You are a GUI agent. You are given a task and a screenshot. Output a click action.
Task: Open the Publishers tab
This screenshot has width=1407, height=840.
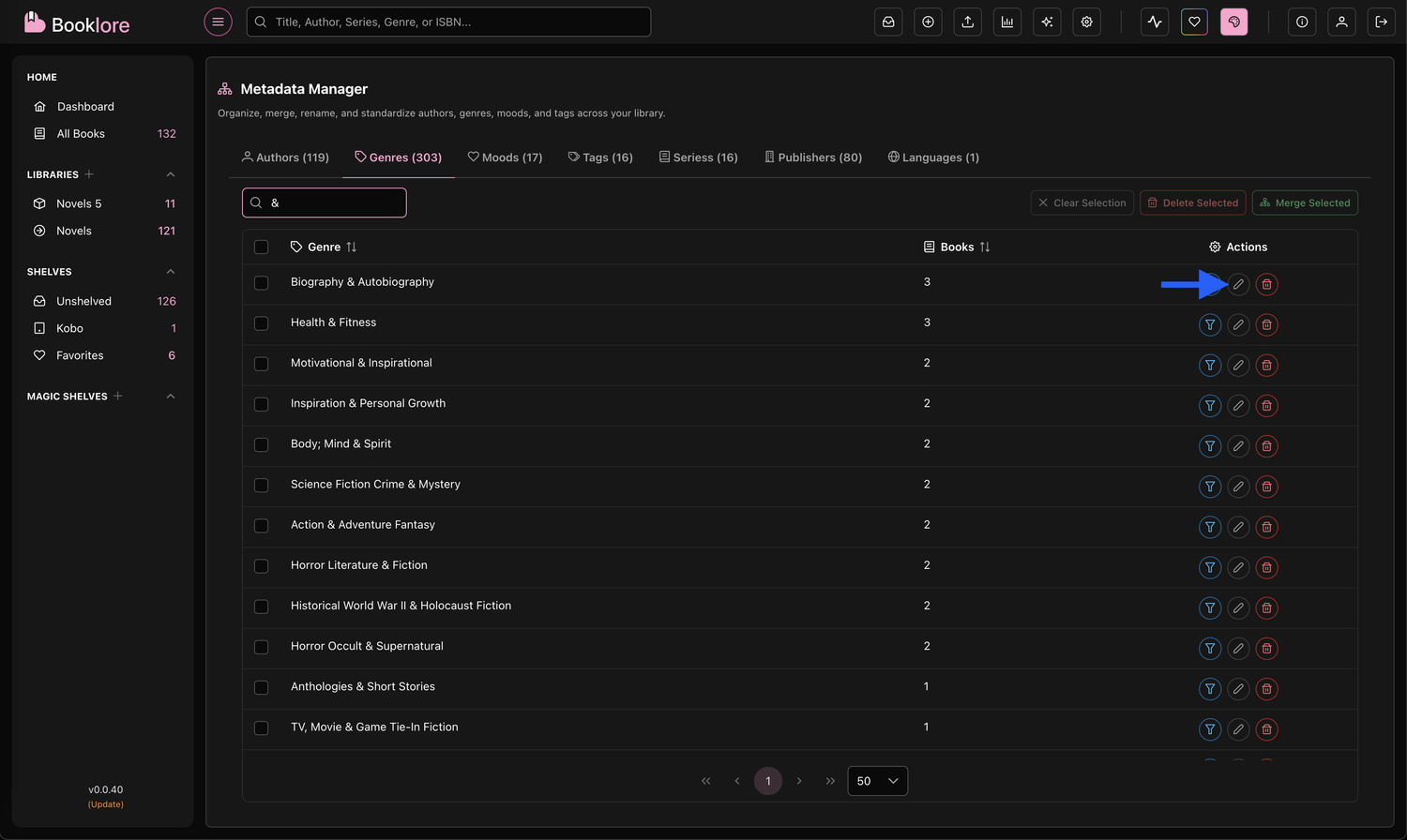(813, 157)
